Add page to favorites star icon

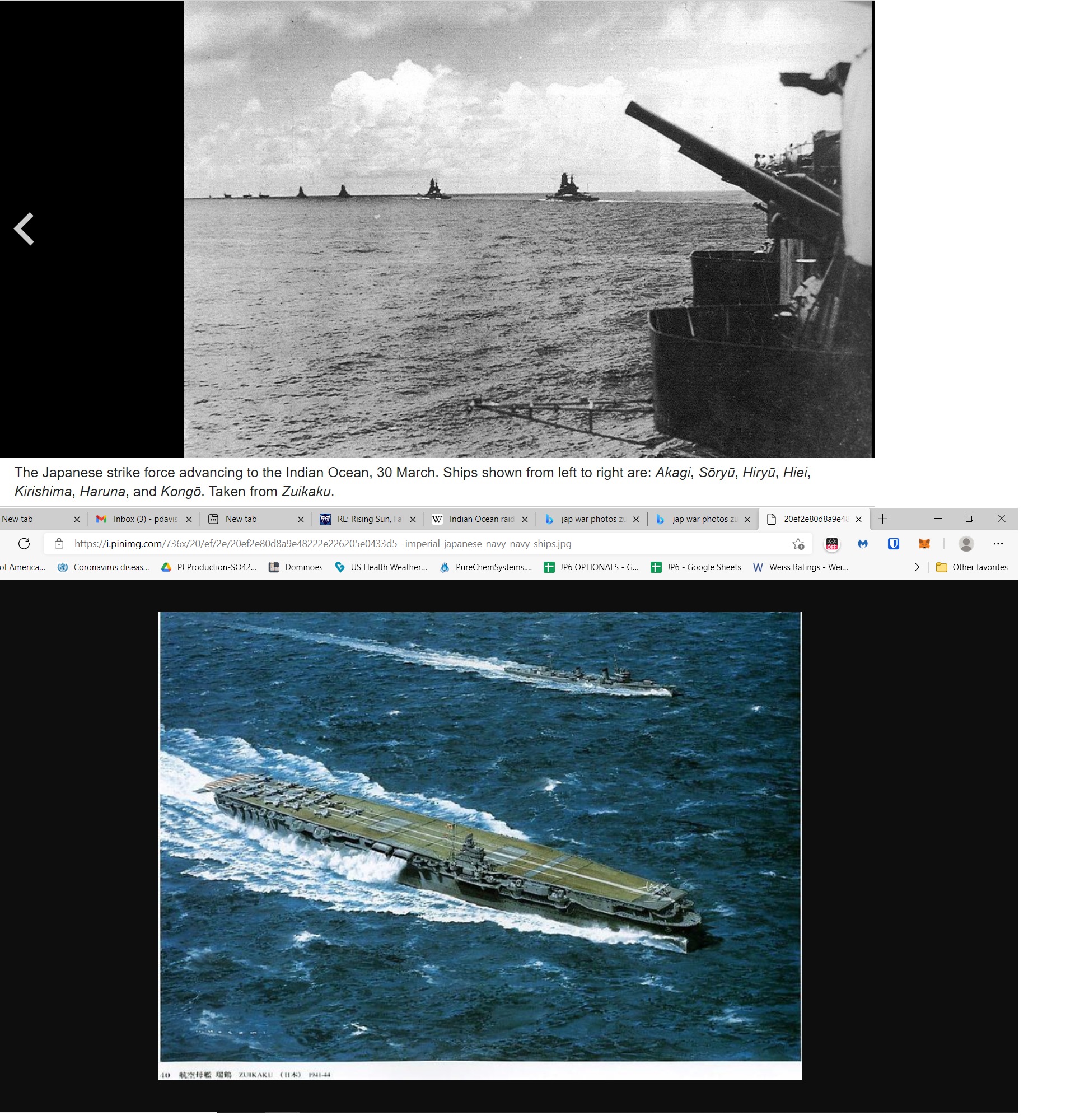click(798, 544)
